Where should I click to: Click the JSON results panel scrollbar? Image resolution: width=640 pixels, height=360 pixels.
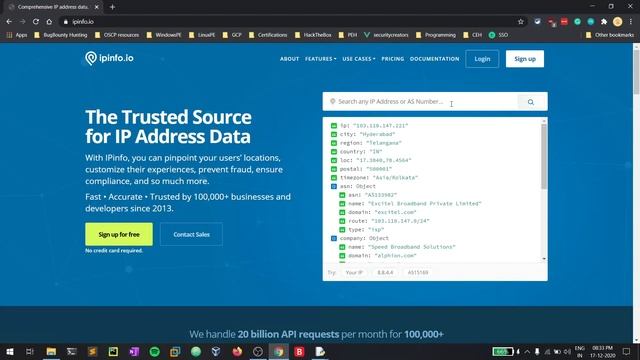pyautogui.click(x=544, y=157)
